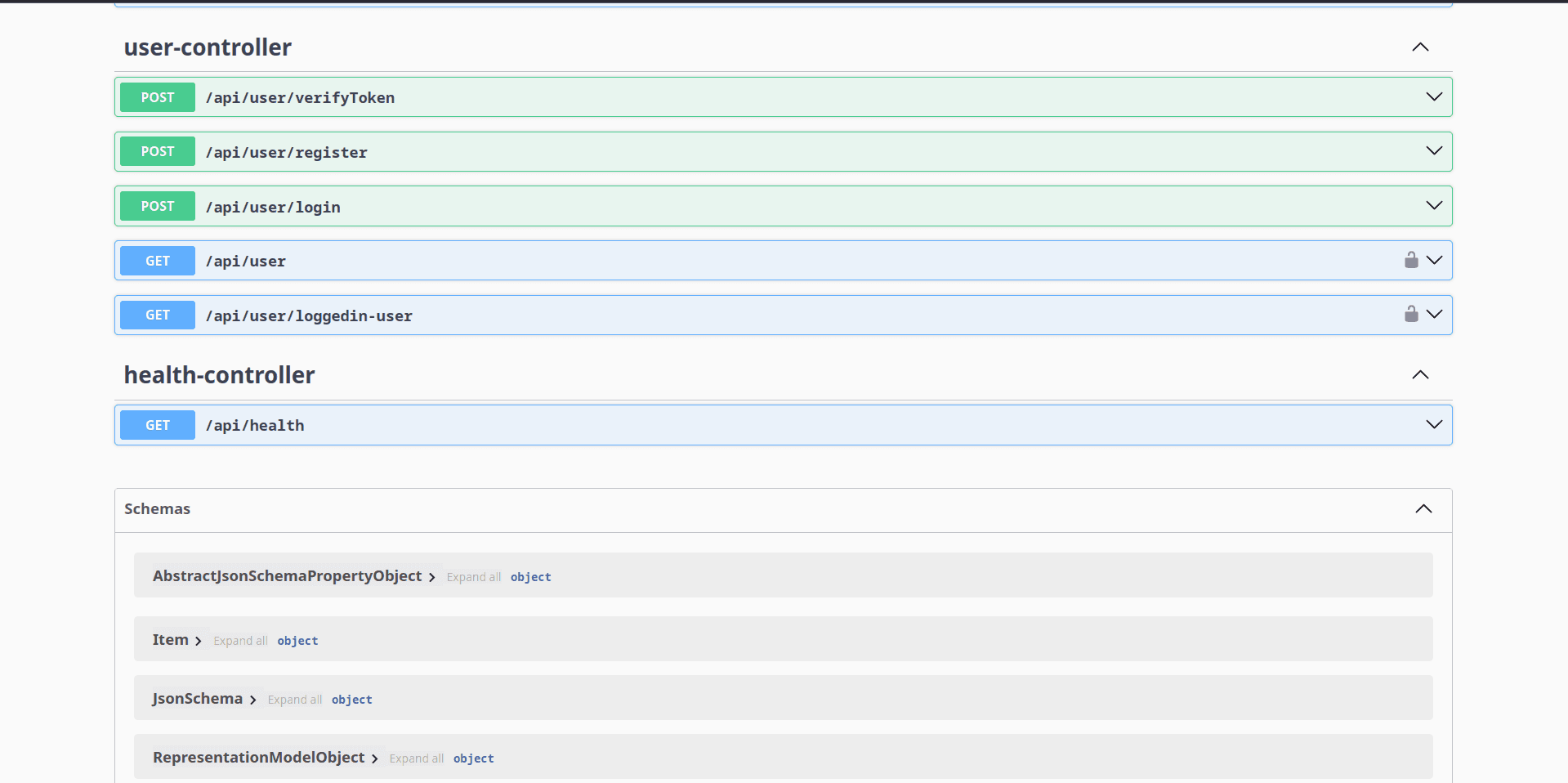This screenshot has width=1568, height=783.
Task: Expand the POST /api/user/register endpoint arrow
Action: [x=1433, y=151]
